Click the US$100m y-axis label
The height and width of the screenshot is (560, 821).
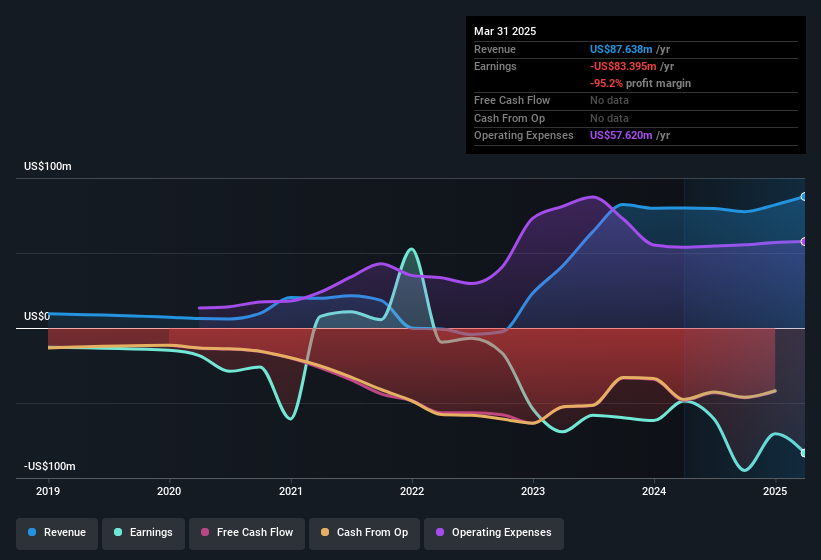[48, 166]
